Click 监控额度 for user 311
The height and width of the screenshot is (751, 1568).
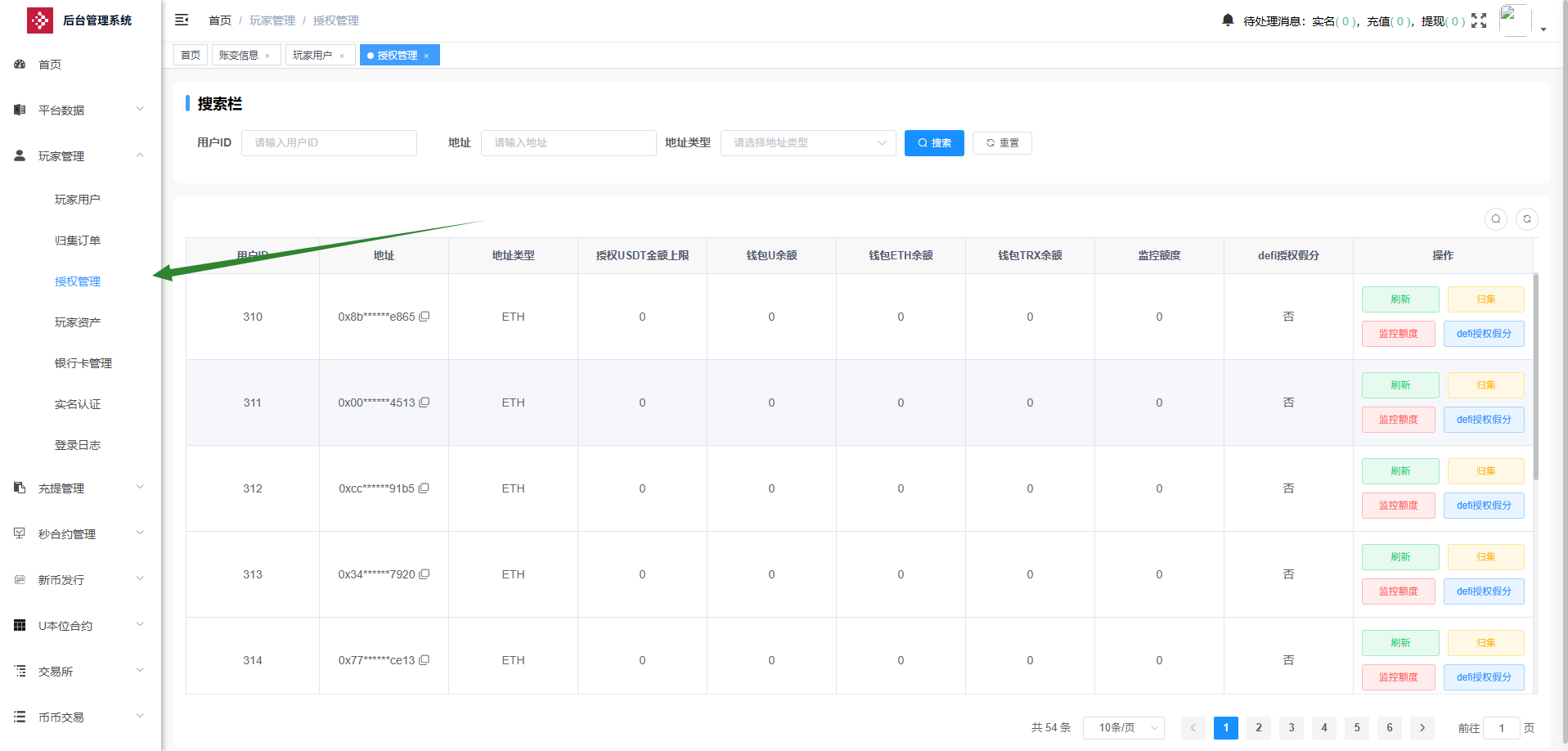pyautogui.click(x=1399, y=420)
